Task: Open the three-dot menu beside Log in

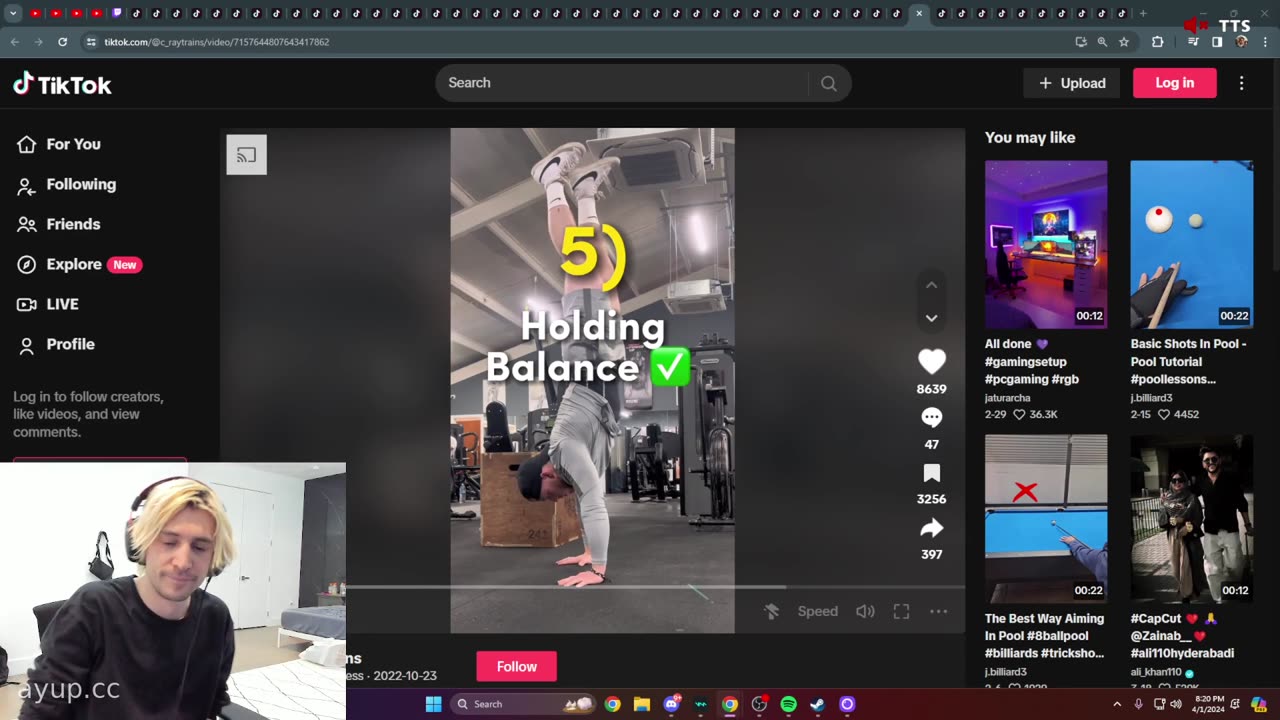Action: (1241, 83)
